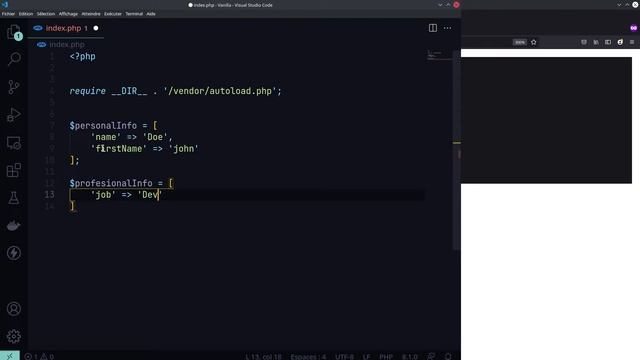Screen dimensions: 640x360
Task: Click the dark page area in browser window
Action: [547, 120]
